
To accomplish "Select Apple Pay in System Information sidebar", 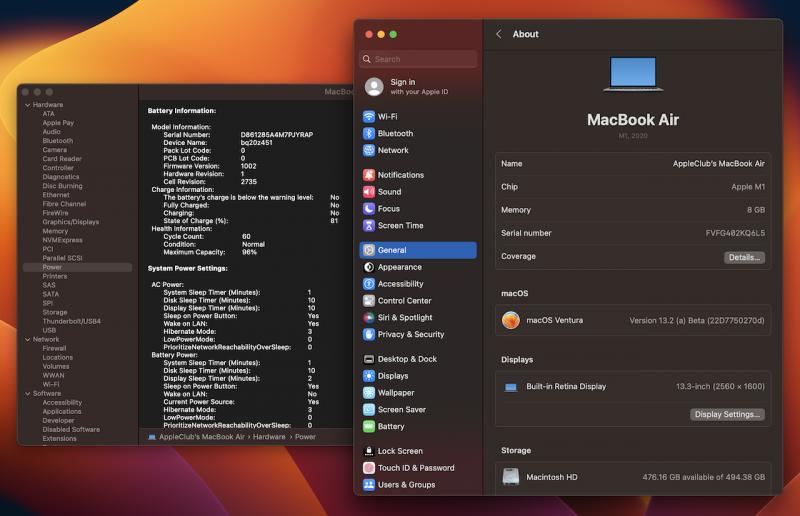I will click(x=58, y=123).
